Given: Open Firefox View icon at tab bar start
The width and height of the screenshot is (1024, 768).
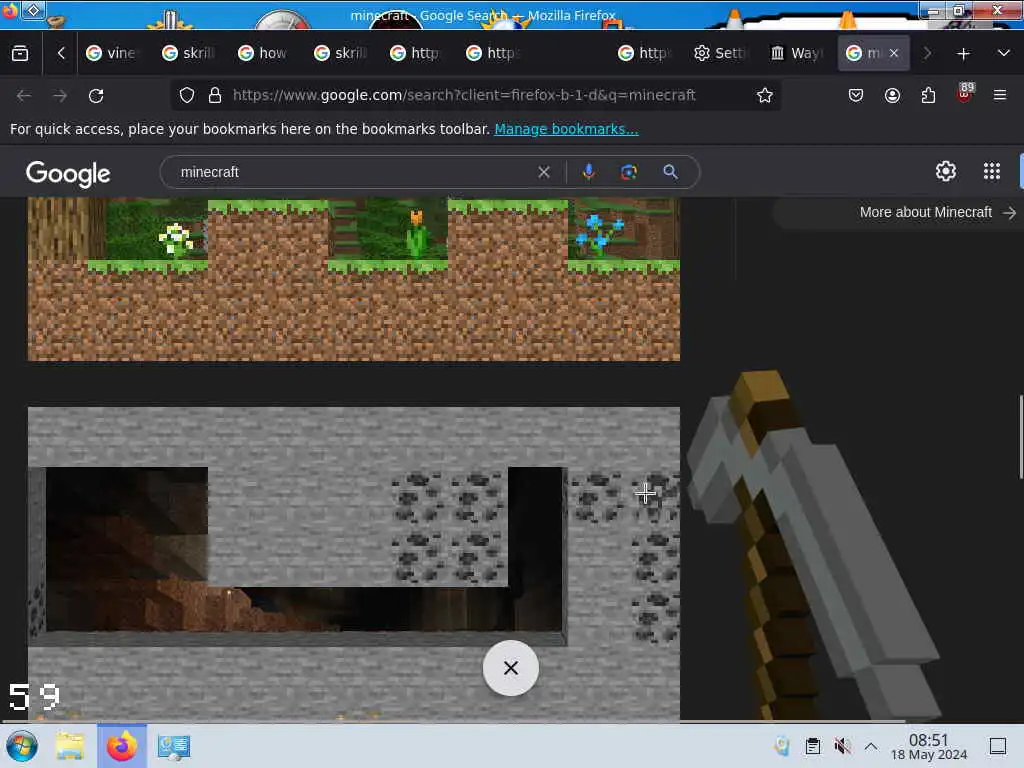Looking at the screenshot, I should [20, 53].
